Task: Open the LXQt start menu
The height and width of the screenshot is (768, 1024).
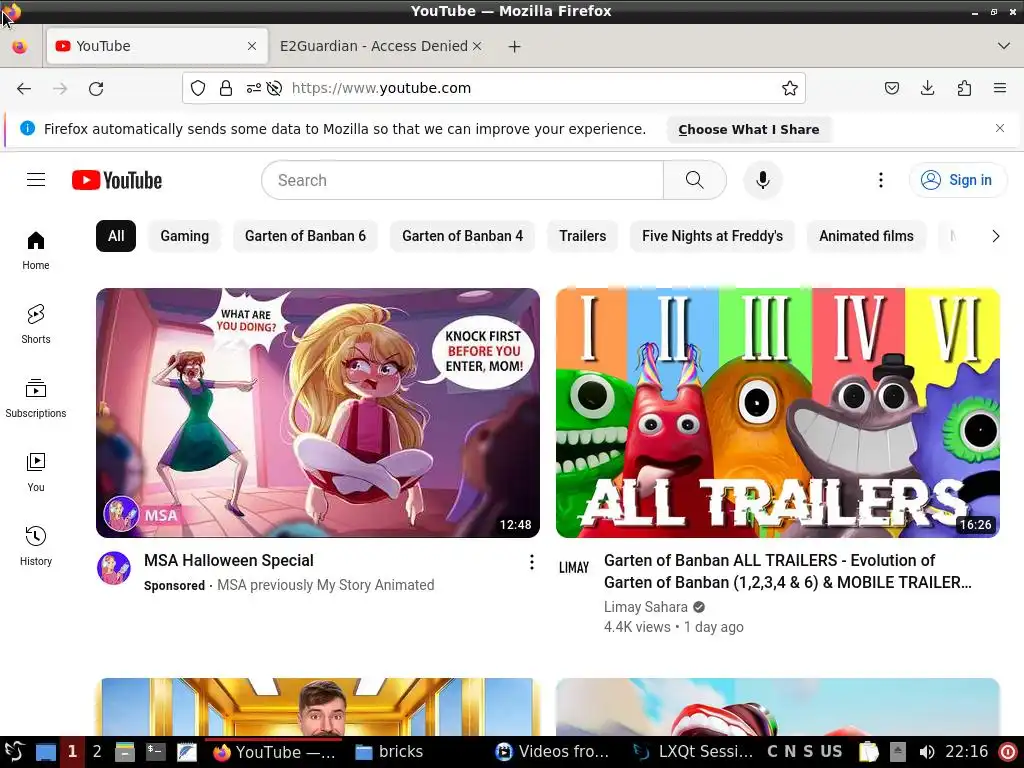Action: [14, 752]
